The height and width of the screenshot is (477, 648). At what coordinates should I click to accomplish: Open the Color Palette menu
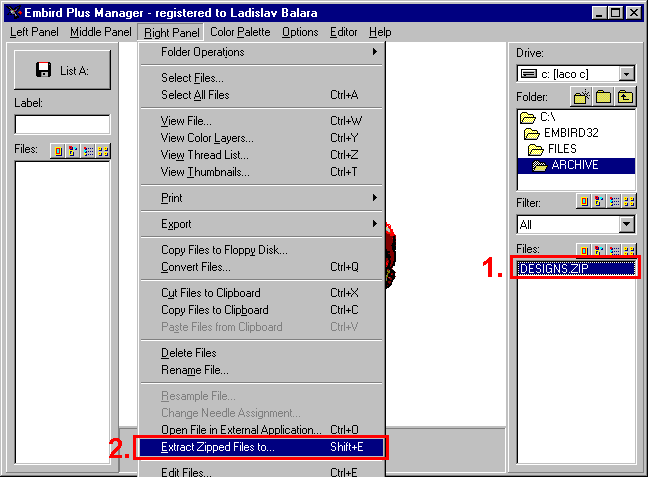coord(240,32)
